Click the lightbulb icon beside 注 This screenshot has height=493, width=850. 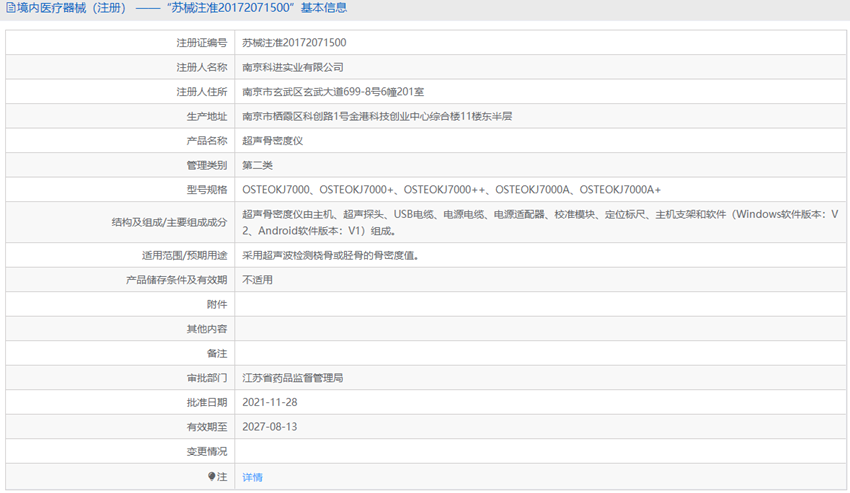point(211,476)
